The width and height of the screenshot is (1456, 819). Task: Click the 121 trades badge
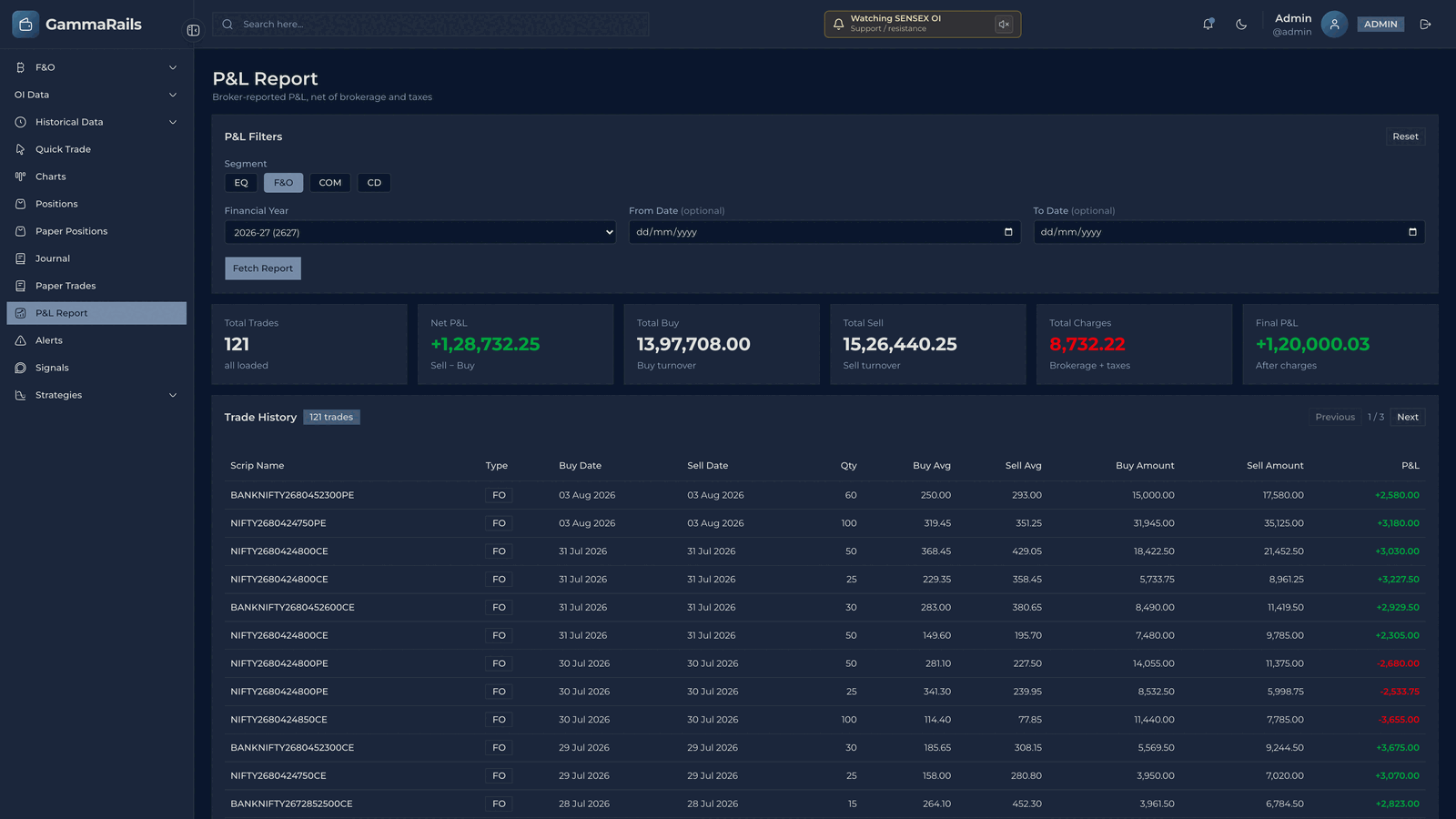click(x=331, y=417)
